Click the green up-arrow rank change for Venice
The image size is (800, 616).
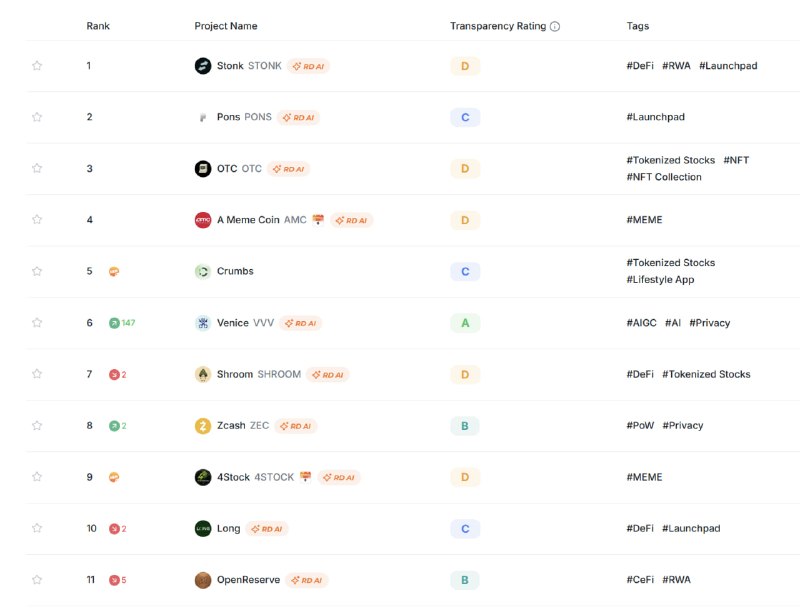coord(122,323)
